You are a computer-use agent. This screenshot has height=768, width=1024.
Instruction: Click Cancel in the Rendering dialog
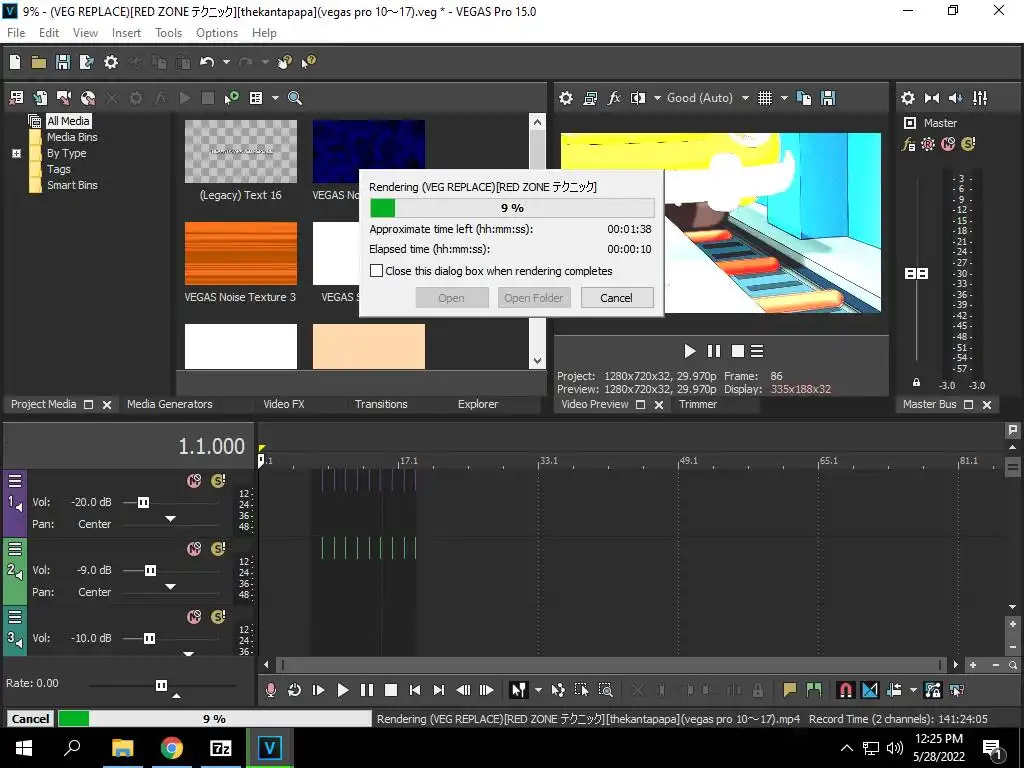tap(616, 298)
